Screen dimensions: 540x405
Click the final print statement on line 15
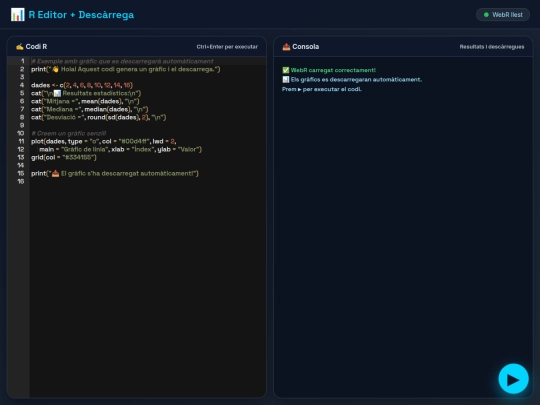pyautogui.click(x=115, y=174)
